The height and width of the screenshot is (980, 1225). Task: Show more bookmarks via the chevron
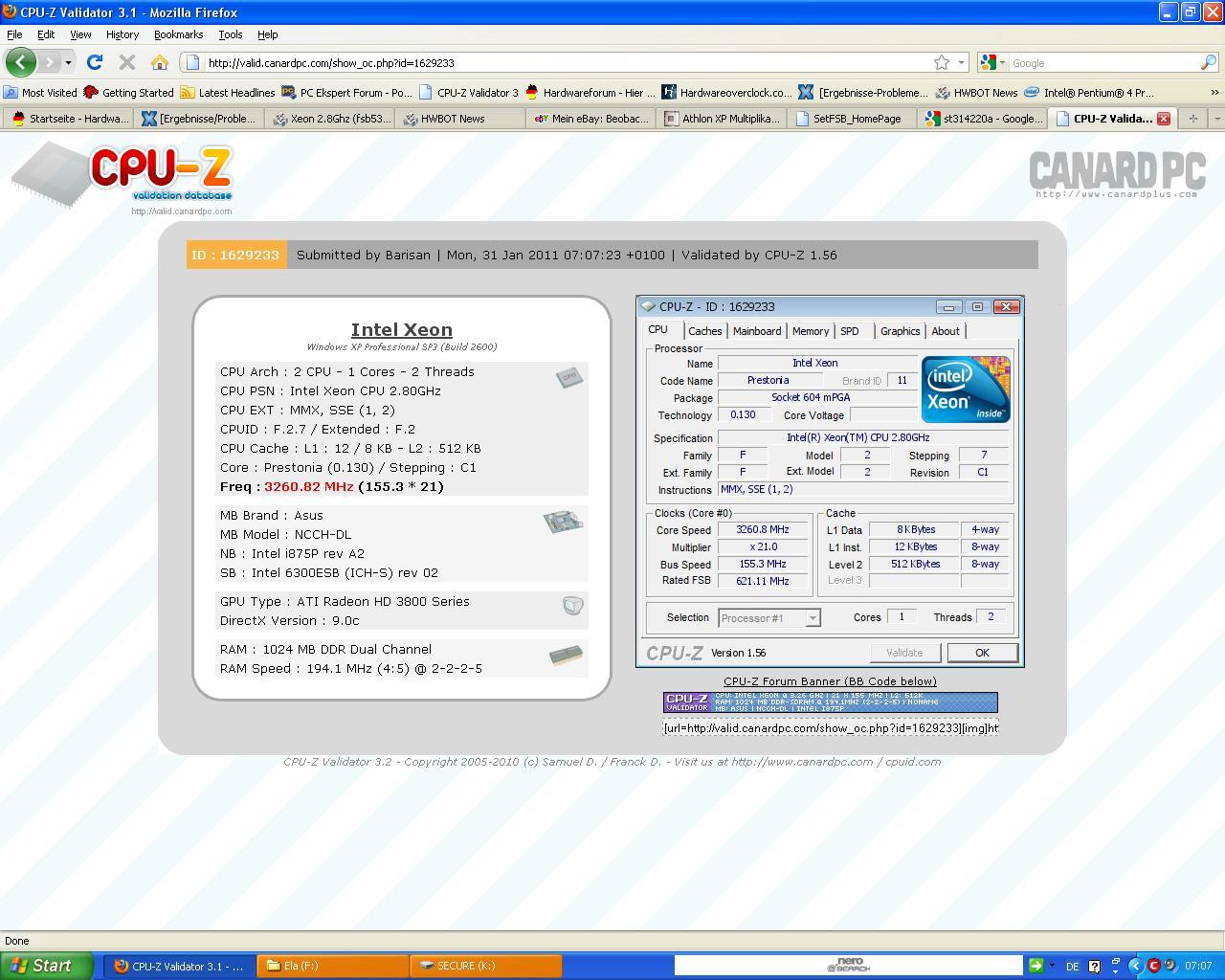[x=1214, y=93]
